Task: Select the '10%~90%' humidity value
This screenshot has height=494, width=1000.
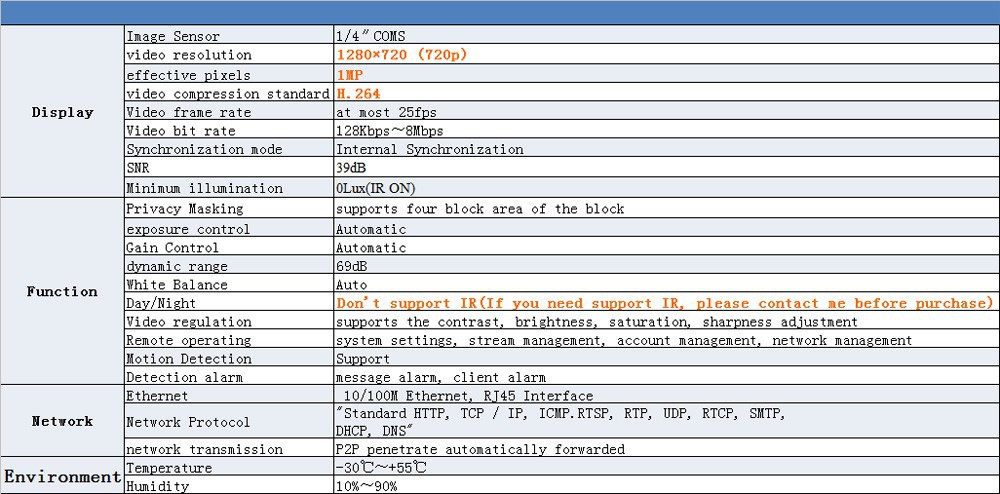Action: click(x=366, y=486)
